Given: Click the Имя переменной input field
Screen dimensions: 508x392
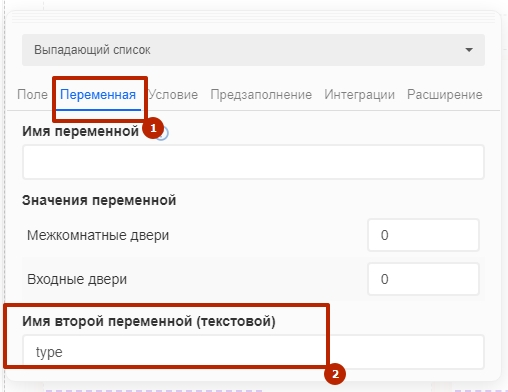Looking at the screenshot, I should [x=253, y=162].
